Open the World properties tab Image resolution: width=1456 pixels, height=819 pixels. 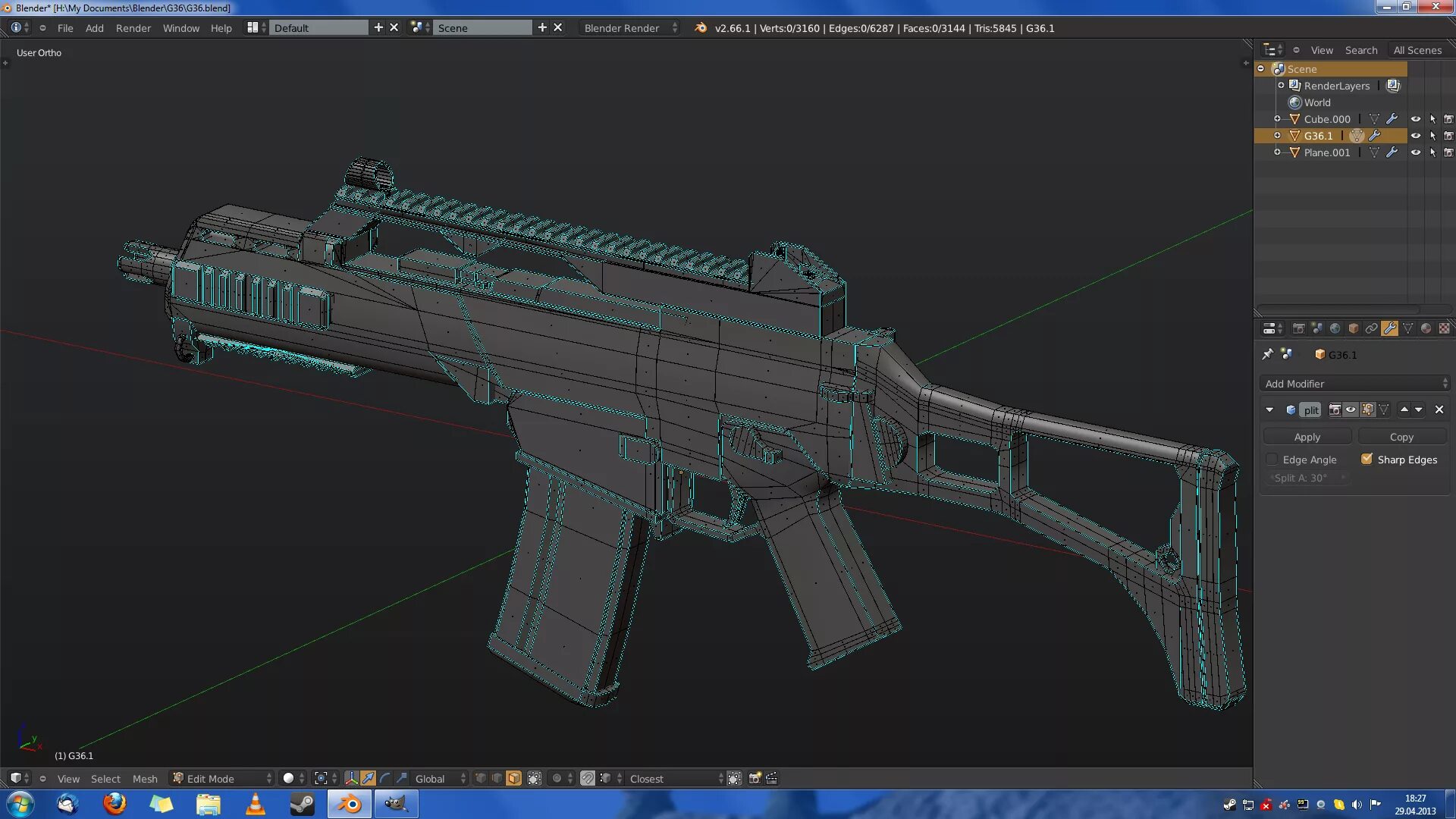coord(1335,328)
